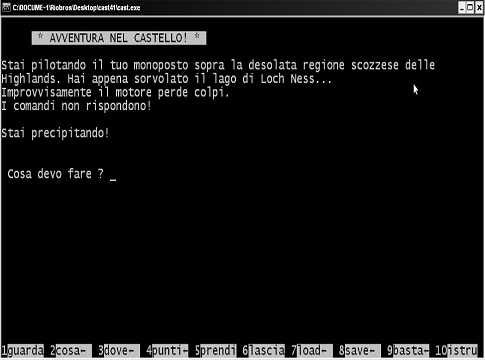Image resolution: width=485 pixels, height=360 pixels.
Task: Click the line starting 'Stai pilotando il tuo monoposto'
Action: (218, 65)
